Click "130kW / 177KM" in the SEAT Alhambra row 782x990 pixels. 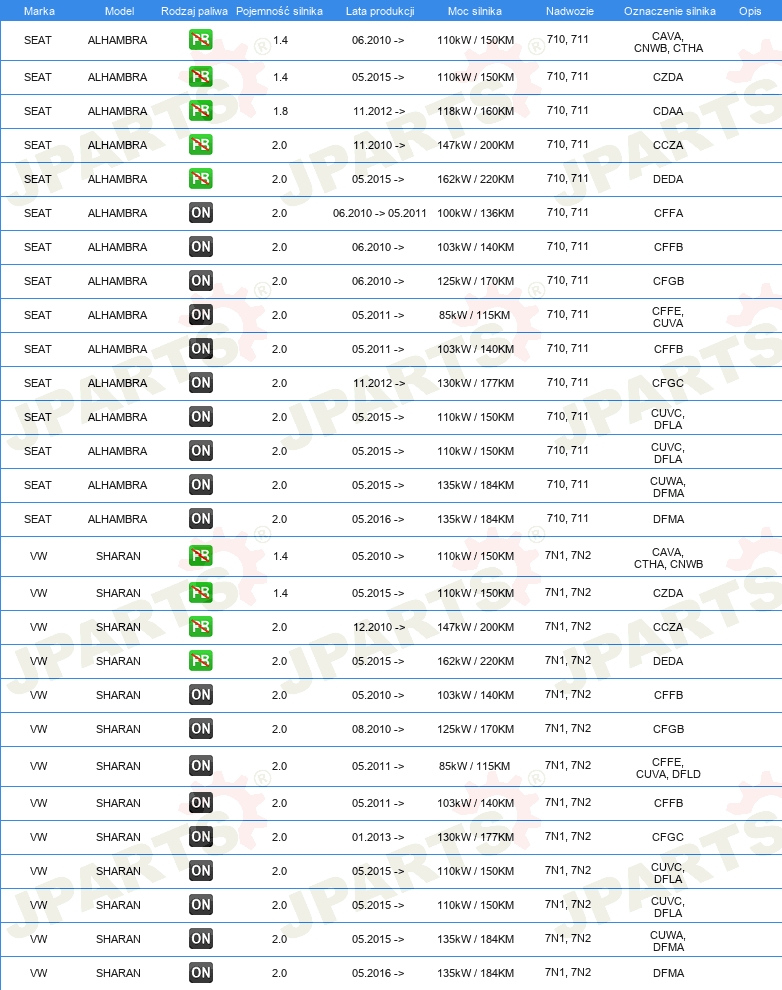tap(475, 383)
